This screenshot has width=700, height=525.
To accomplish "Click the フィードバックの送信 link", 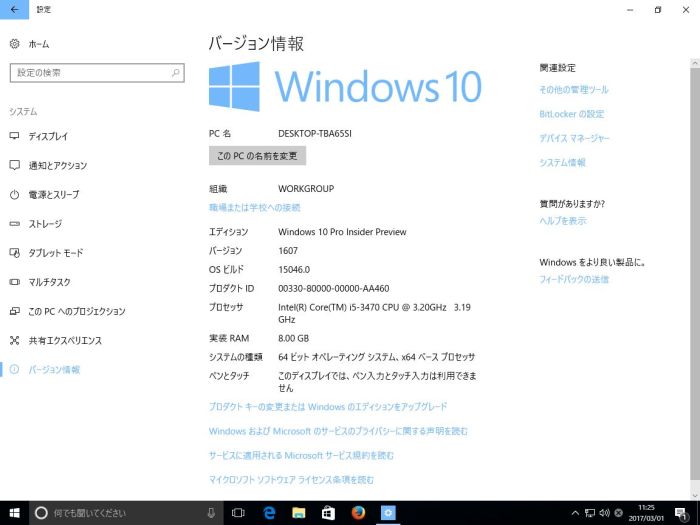I will coord(574,279).
